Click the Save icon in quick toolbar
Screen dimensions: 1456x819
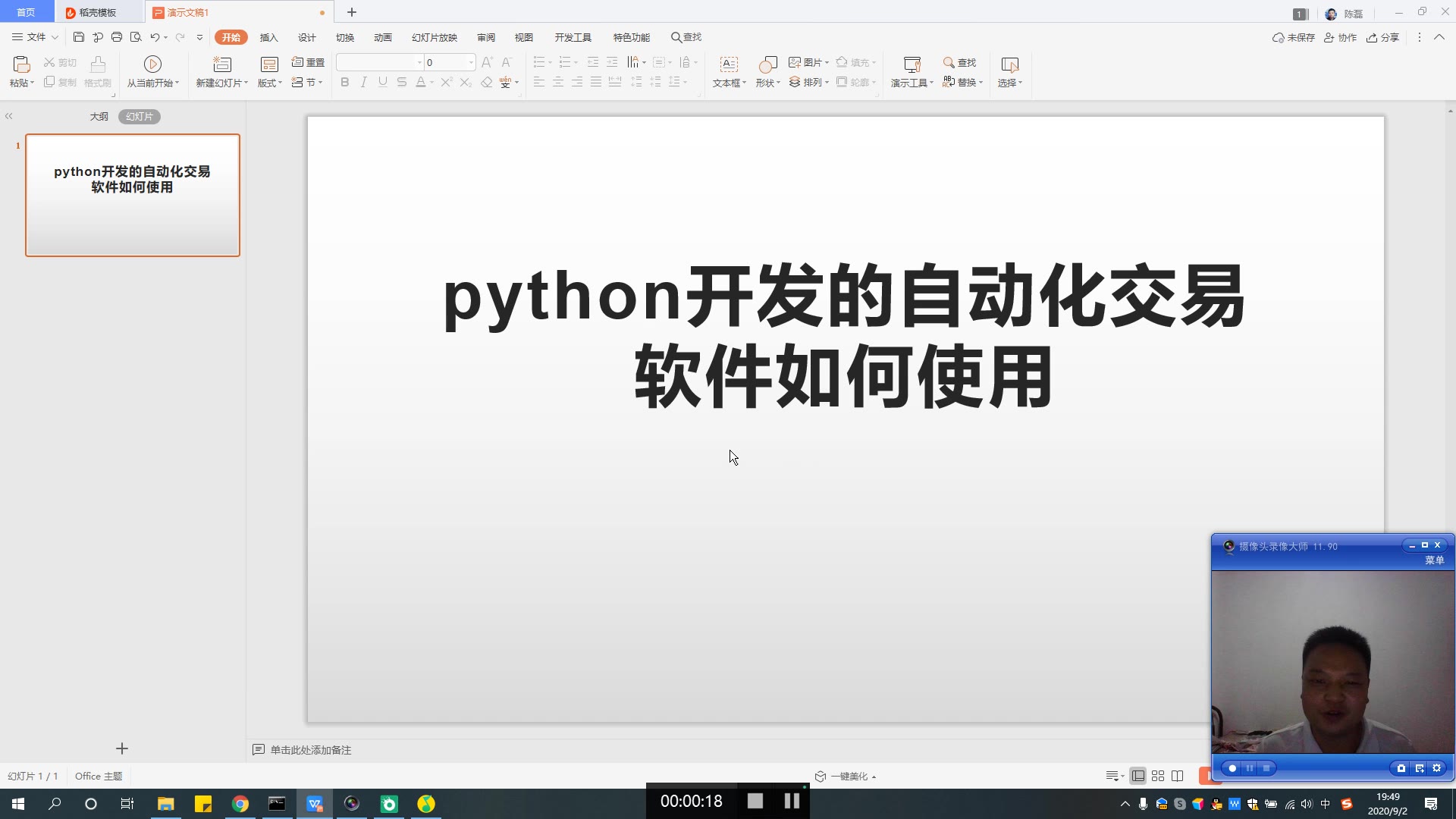click(79, 37)
